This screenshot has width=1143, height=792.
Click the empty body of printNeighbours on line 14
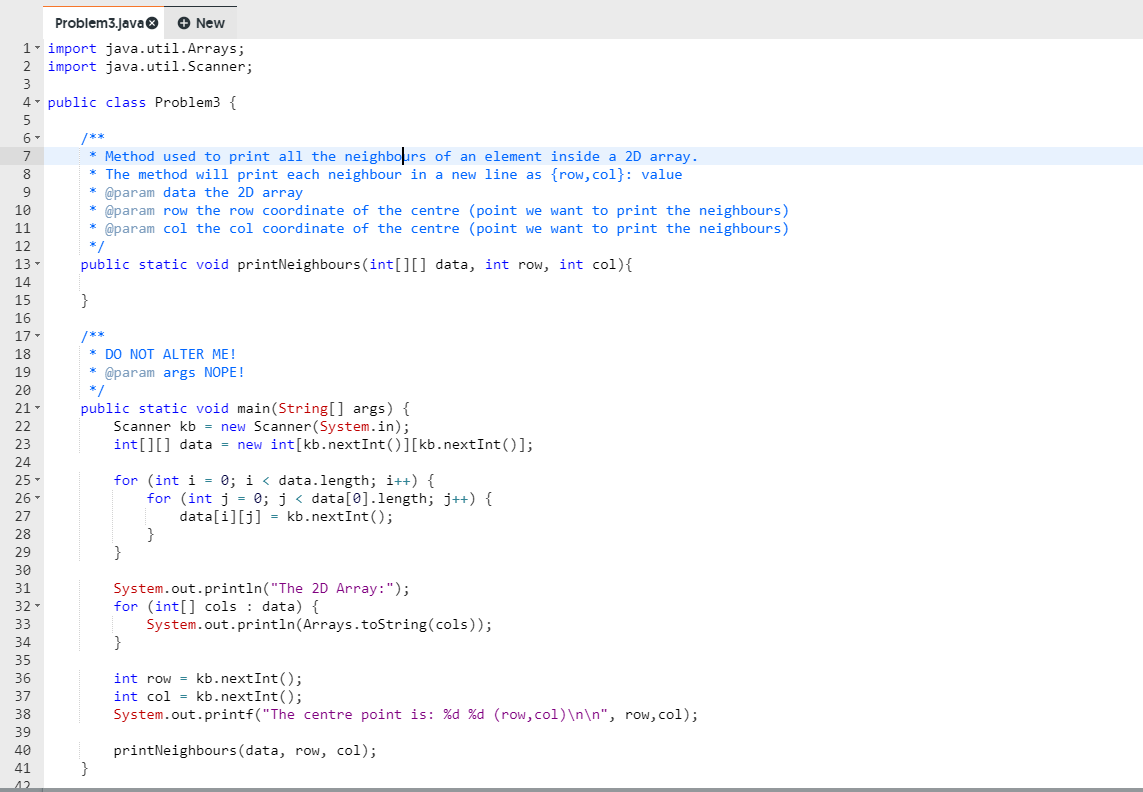click(x=200, y=282)
